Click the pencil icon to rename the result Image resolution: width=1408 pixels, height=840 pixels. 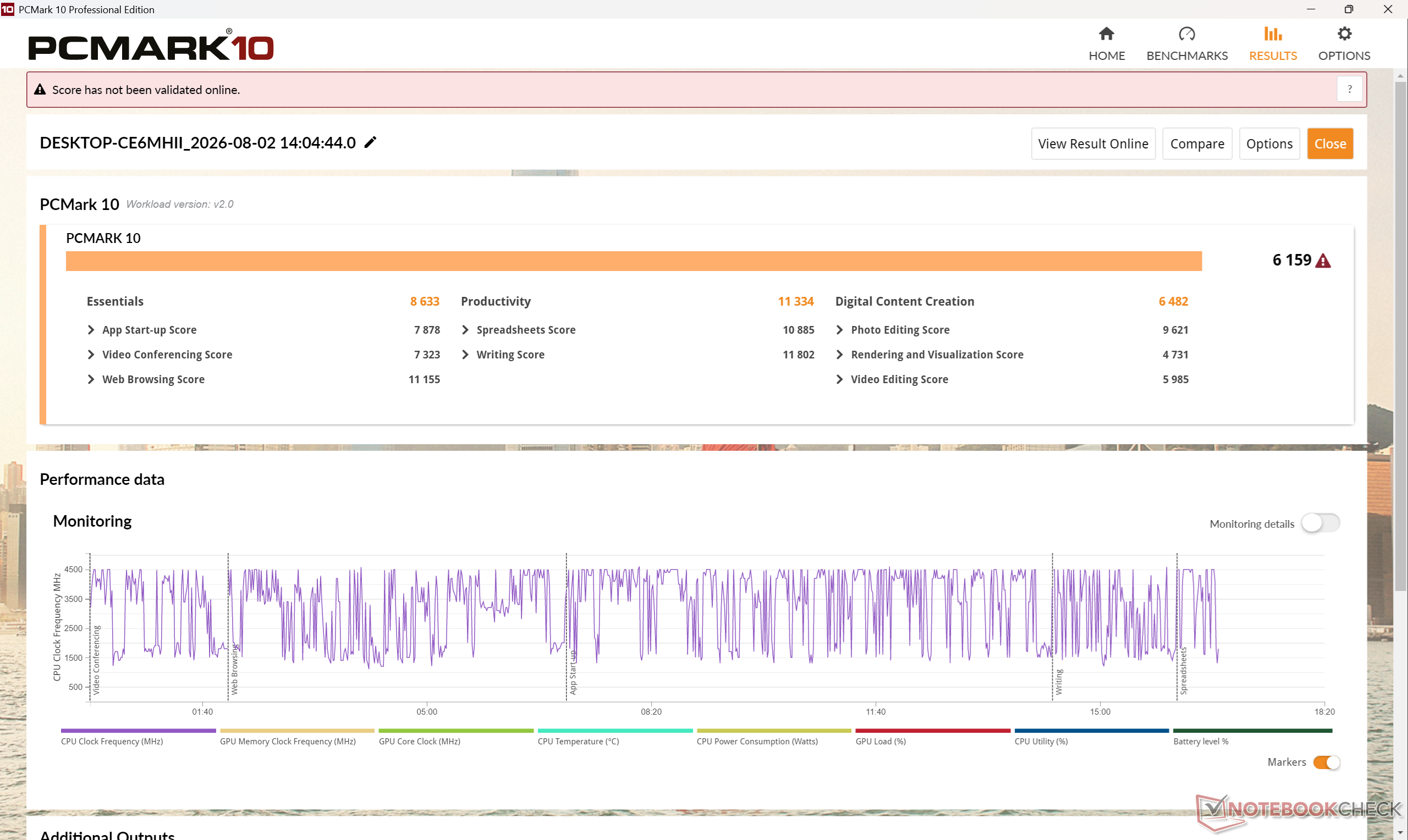coord(370,142)
